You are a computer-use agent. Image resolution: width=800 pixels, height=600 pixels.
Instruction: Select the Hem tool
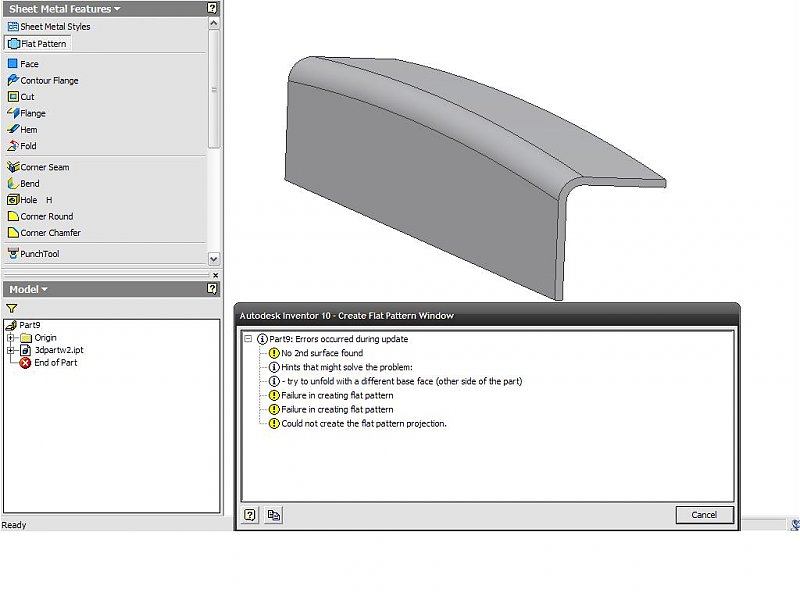click(x=22, y=130)
